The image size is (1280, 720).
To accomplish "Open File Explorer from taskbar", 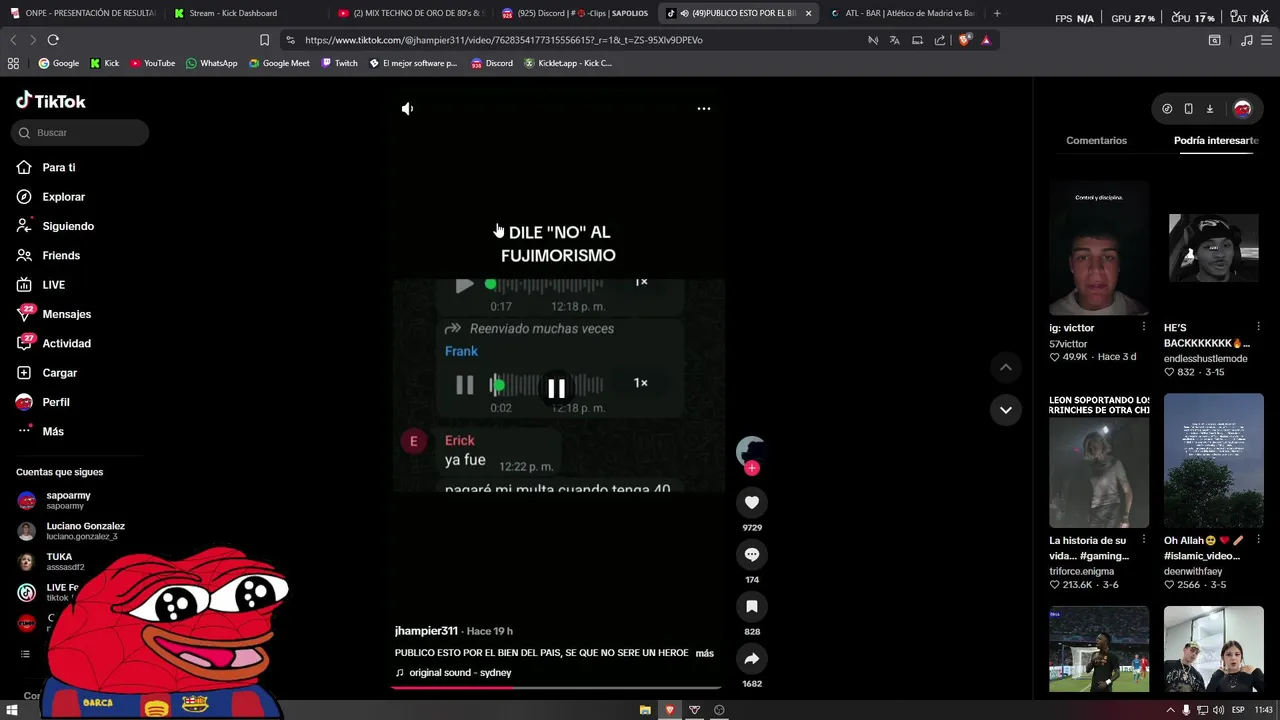I will click(645, 710).
